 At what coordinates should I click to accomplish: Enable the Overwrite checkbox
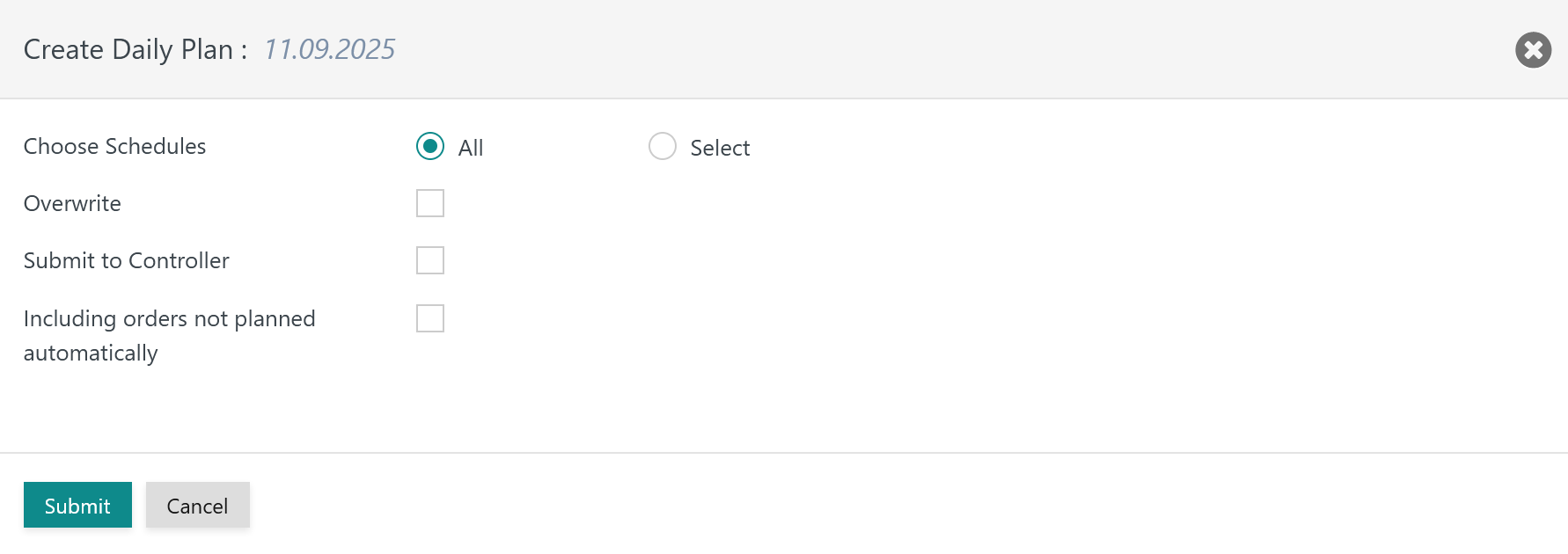click(x=430, y=203)
